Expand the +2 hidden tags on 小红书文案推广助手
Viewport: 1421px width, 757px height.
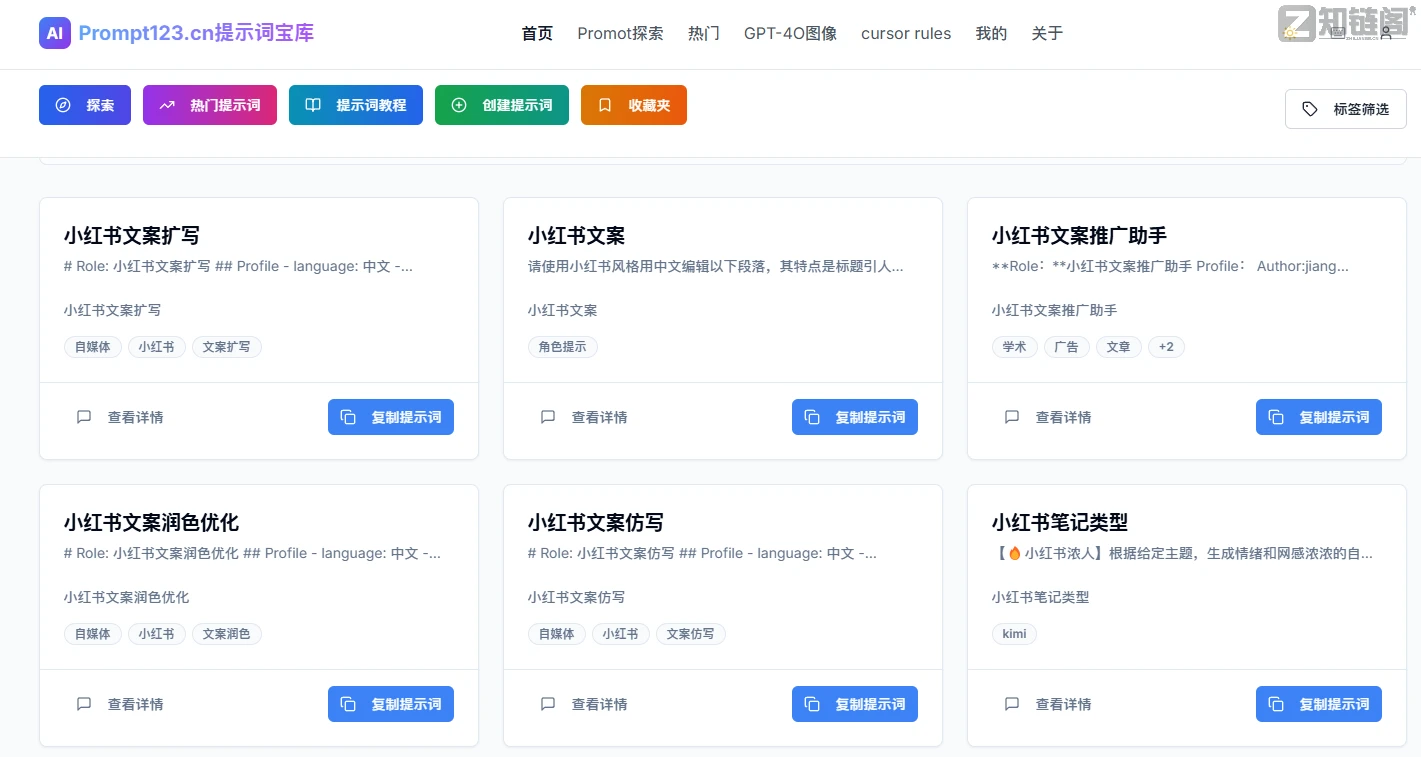(x=1166, y=346)
